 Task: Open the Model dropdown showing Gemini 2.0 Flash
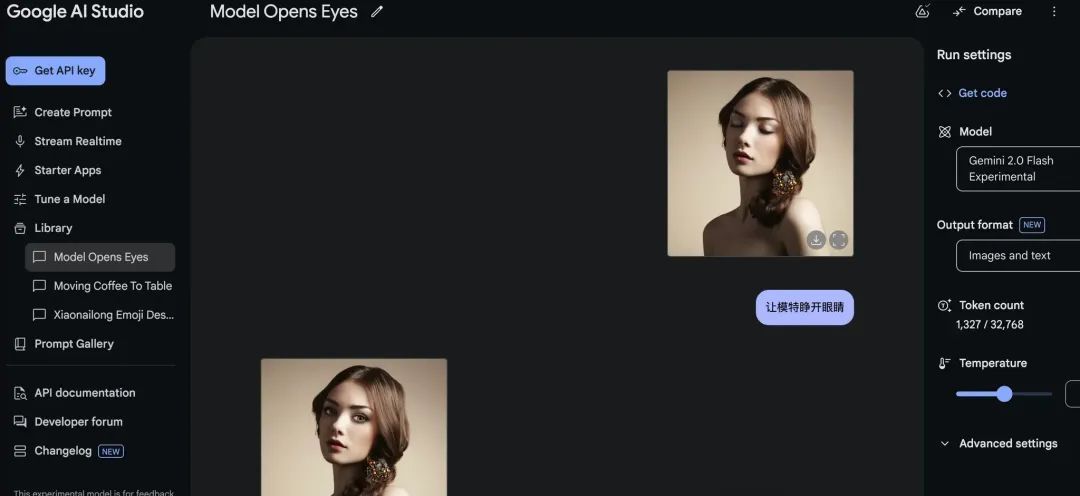tap(1015, 168)
